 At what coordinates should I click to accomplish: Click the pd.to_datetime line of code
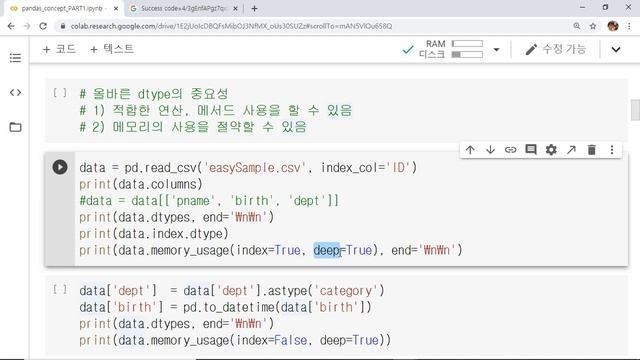[225, 307]
